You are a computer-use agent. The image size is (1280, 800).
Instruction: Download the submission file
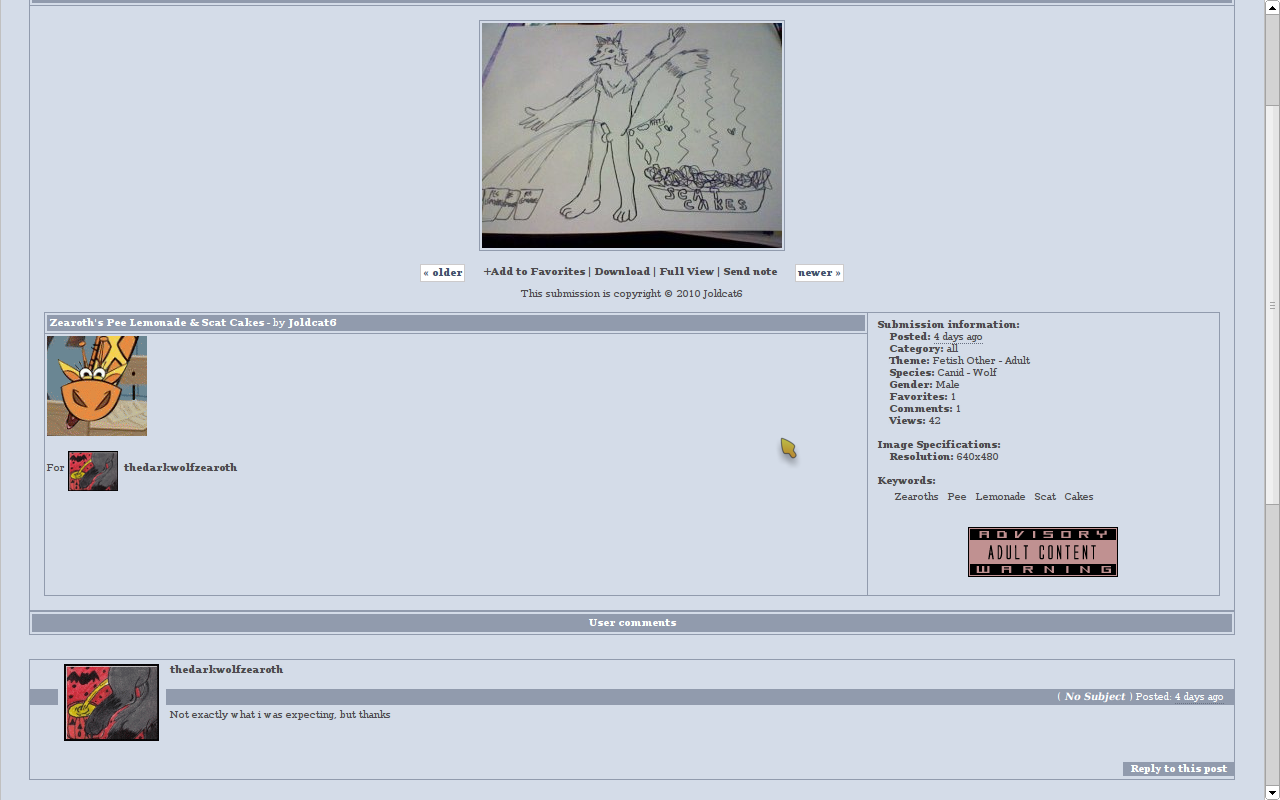point(622,272)
